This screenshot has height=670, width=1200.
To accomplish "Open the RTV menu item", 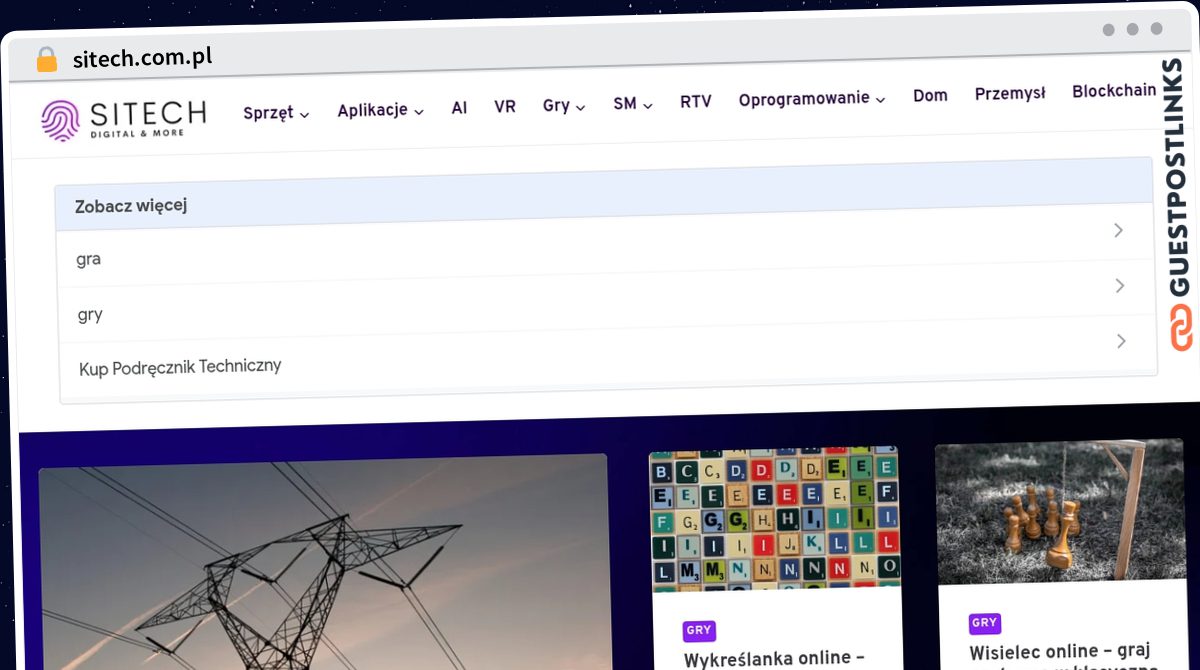I will pos(696,102).
